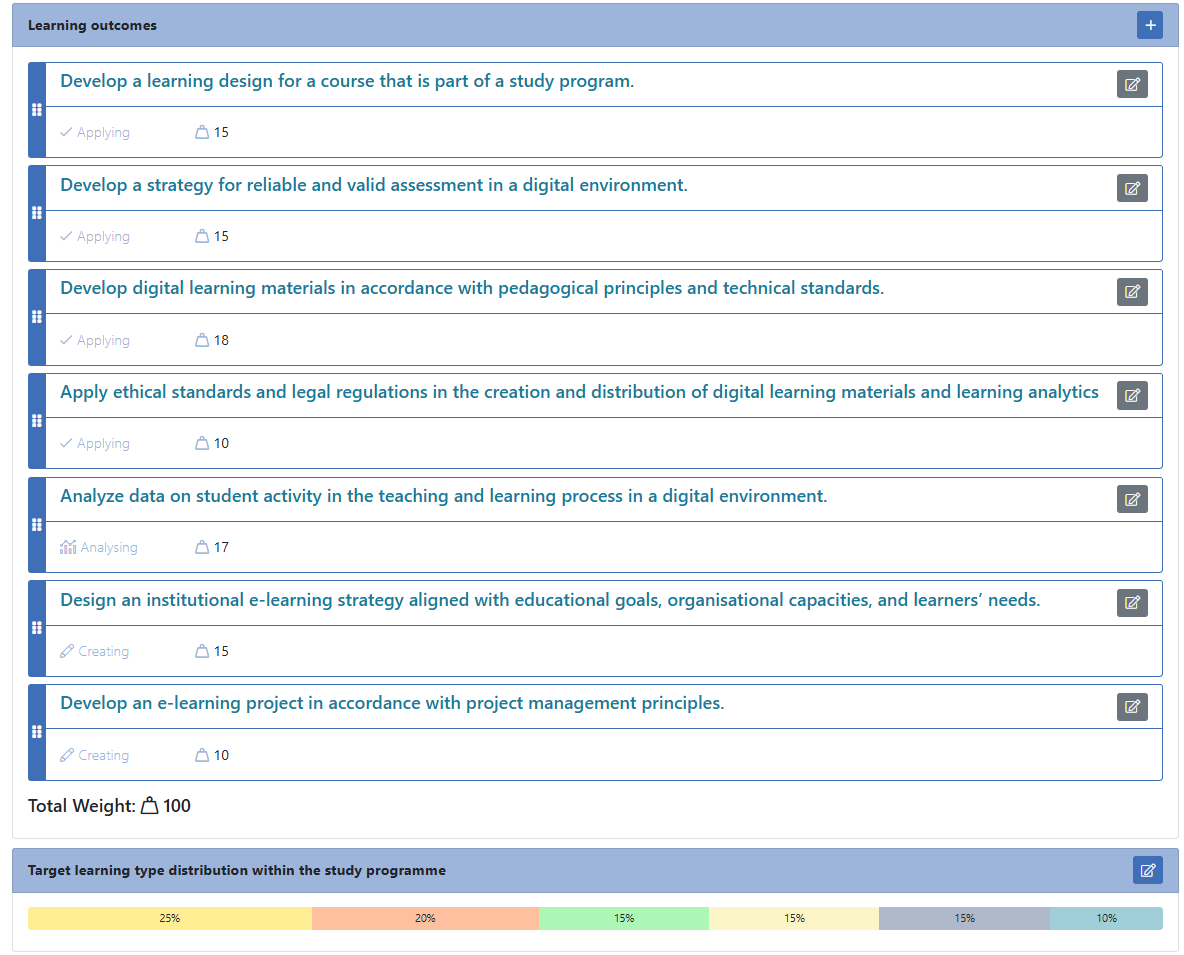Image resolution: width=1184 pixels, height=955 pixels.
Task: Grab drag handle of 'ethical standards' outcome
Action: (36, 421)
